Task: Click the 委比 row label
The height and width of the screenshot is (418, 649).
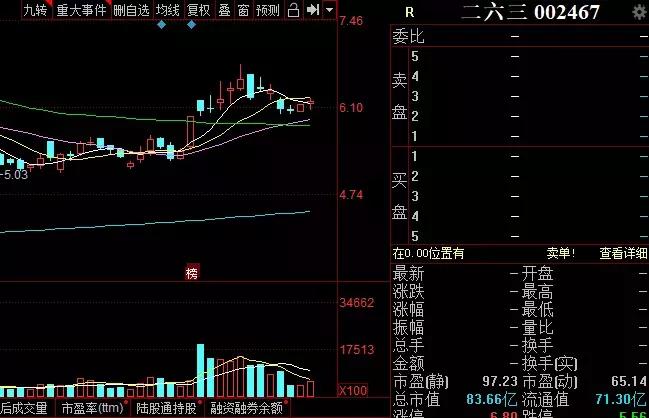Action: [x=408, y=36]
